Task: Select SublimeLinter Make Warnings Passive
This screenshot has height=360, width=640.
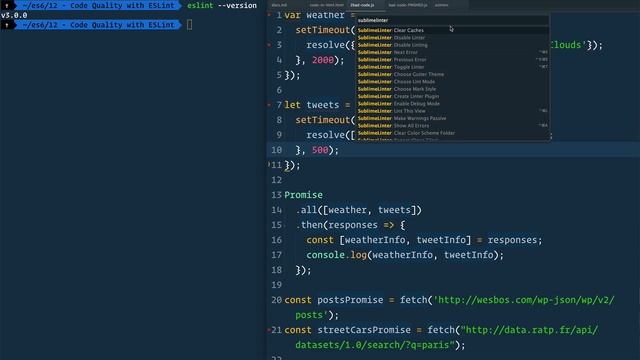Action: tap(452, 118)
